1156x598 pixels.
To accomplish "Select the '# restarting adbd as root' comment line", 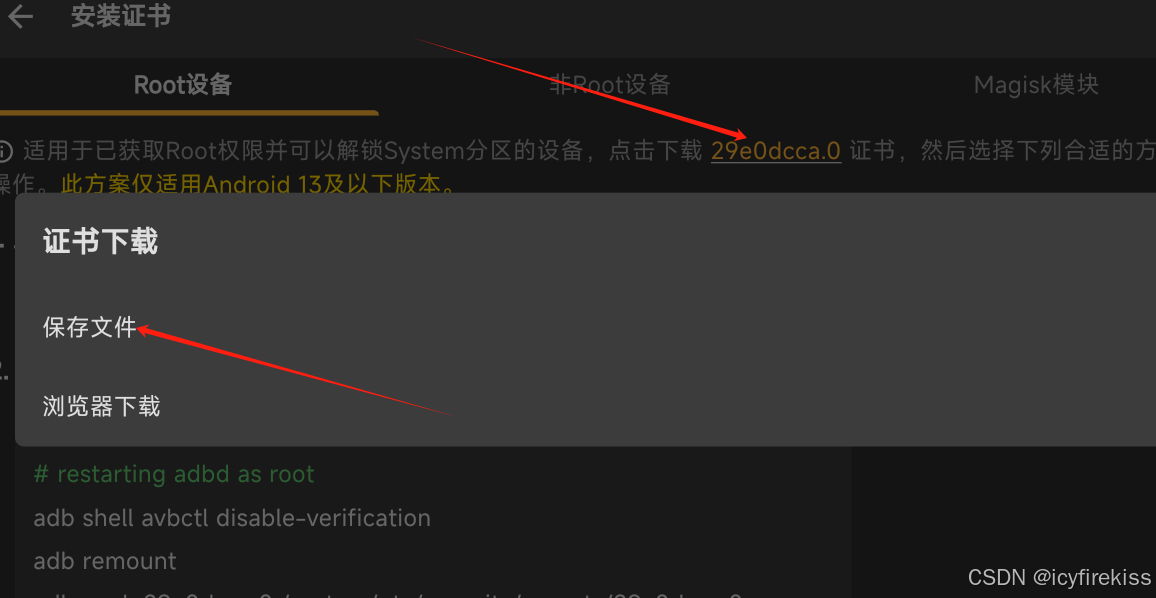I will tap(174, 473).
